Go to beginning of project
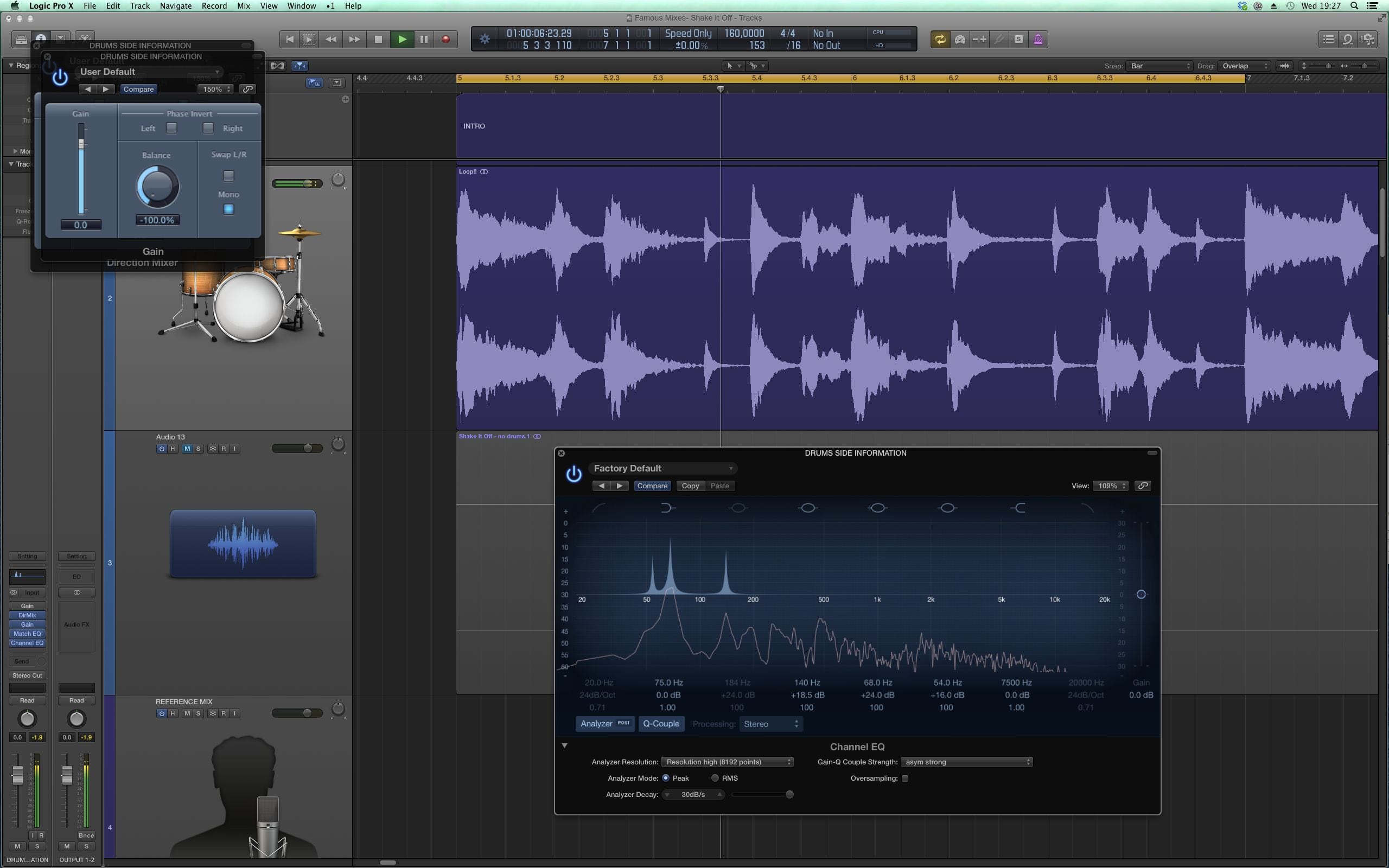1389x868 pixels. click(290, 39)
